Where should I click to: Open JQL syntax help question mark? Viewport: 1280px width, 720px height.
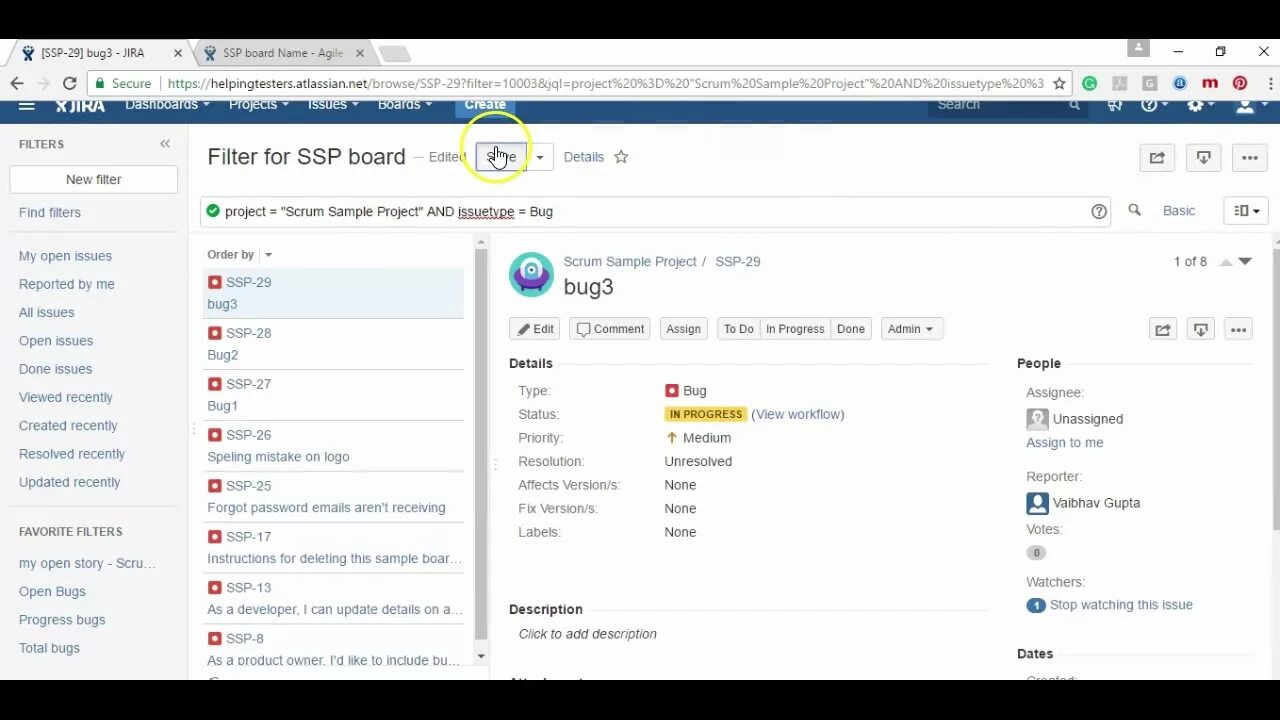(1099, 211)
